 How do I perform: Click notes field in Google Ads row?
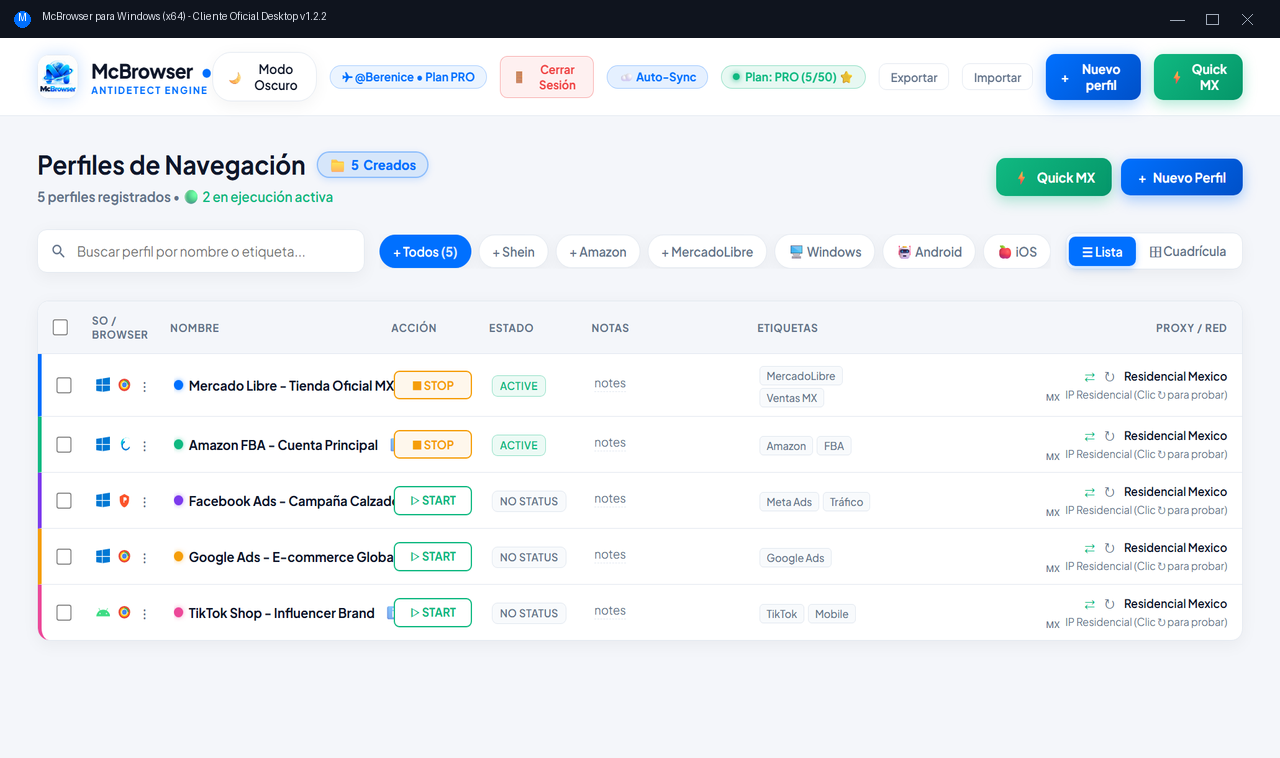[x=610, y=555]
